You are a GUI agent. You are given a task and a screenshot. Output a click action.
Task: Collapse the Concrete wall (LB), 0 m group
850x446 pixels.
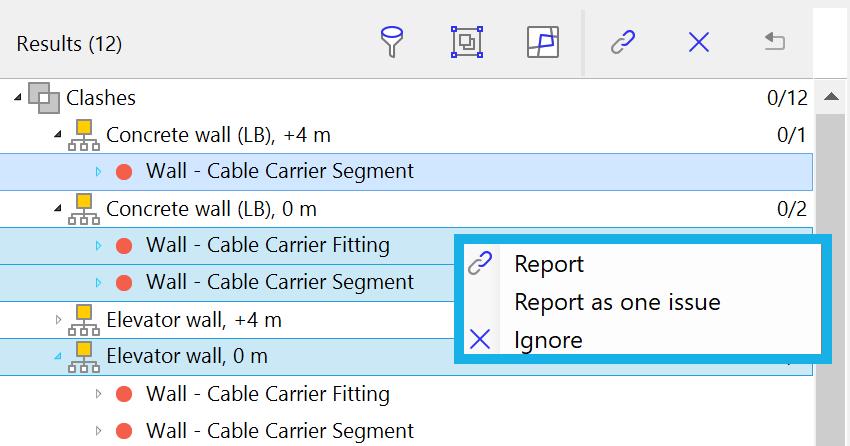57,209
